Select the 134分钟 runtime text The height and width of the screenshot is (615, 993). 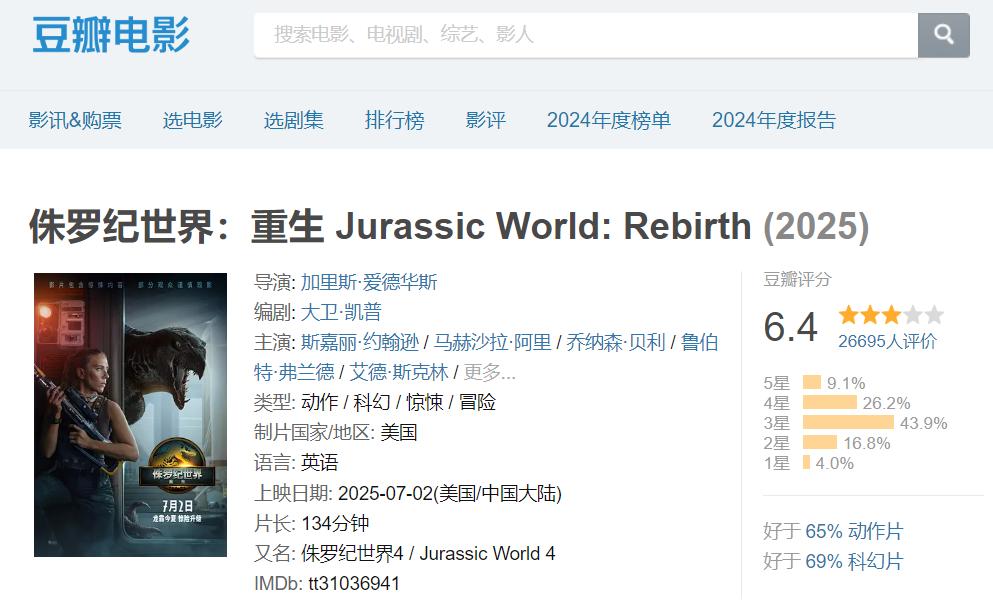point(335,524)
